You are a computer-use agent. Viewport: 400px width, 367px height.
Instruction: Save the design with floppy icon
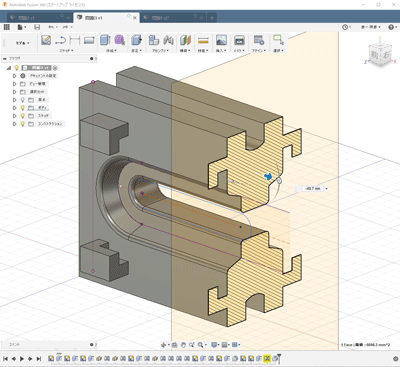(37, 27)
